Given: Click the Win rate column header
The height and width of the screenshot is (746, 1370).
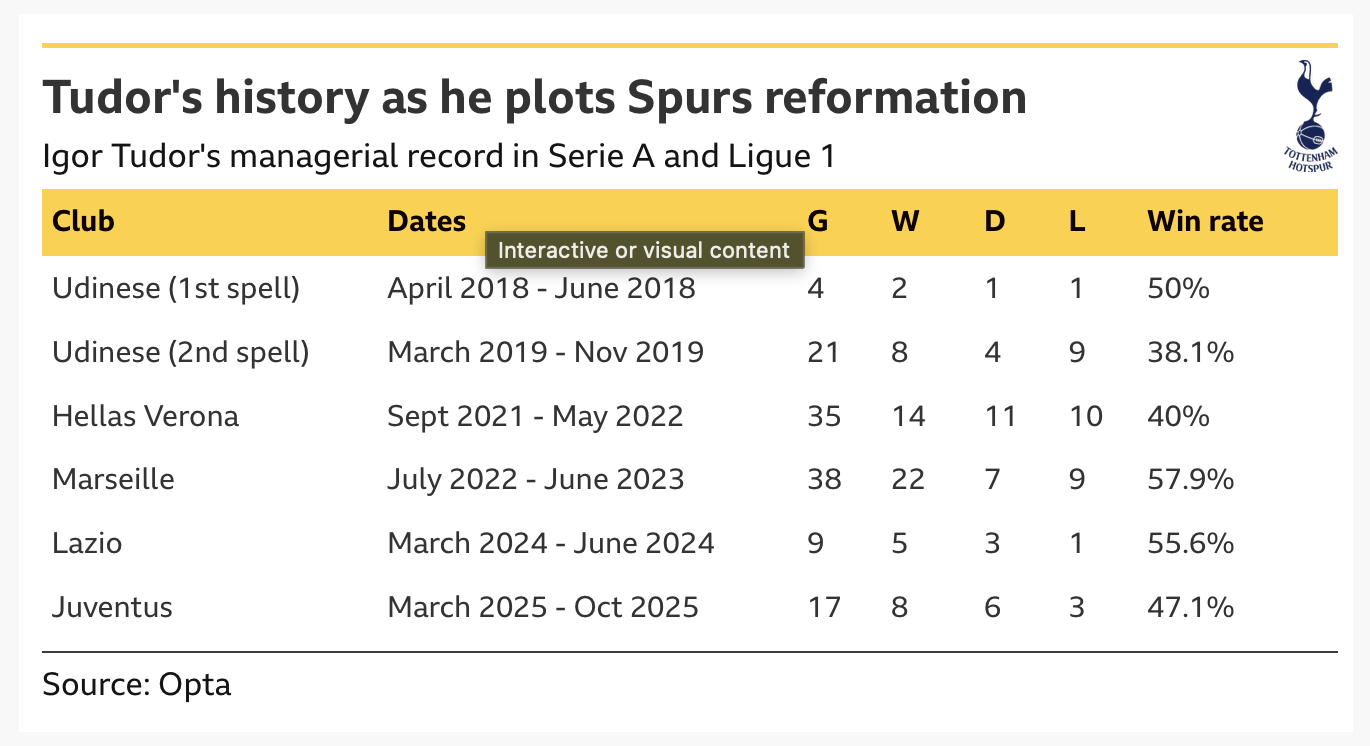Looking at the screenshot, I should click(1205, 221).
